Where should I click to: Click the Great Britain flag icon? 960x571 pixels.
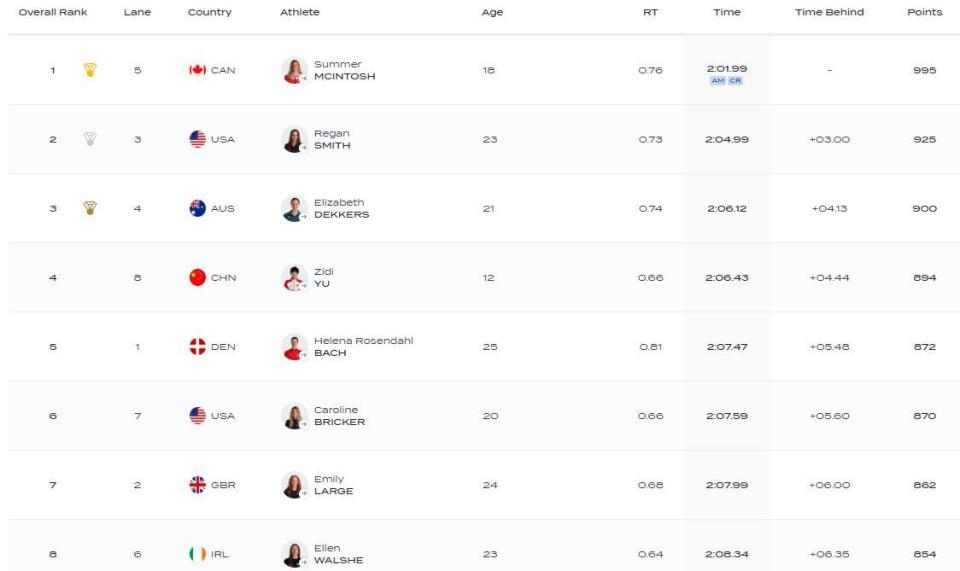pos(197,485)
